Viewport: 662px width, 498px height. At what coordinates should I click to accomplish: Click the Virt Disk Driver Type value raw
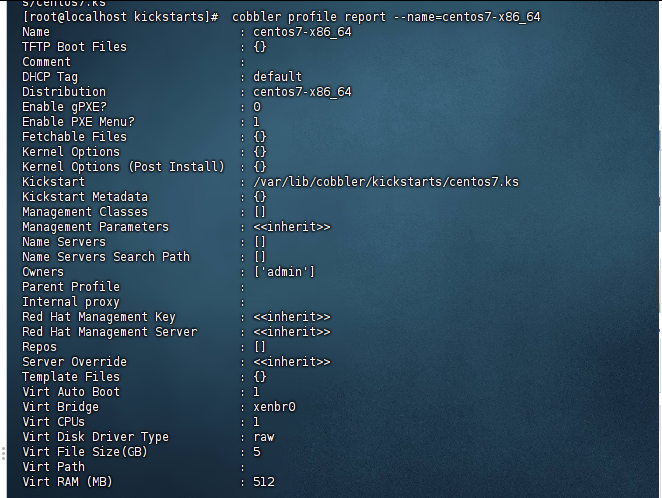point(263,437)
